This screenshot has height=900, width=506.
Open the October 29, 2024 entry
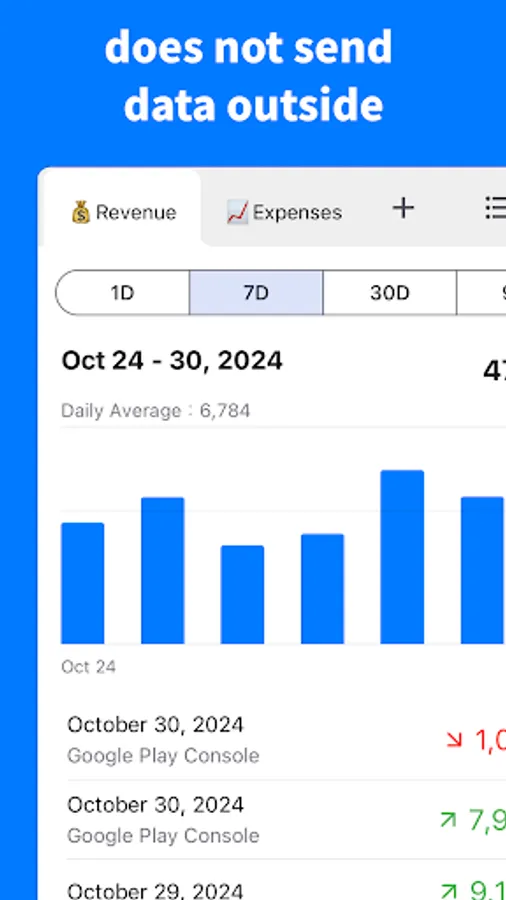point(286,880)
